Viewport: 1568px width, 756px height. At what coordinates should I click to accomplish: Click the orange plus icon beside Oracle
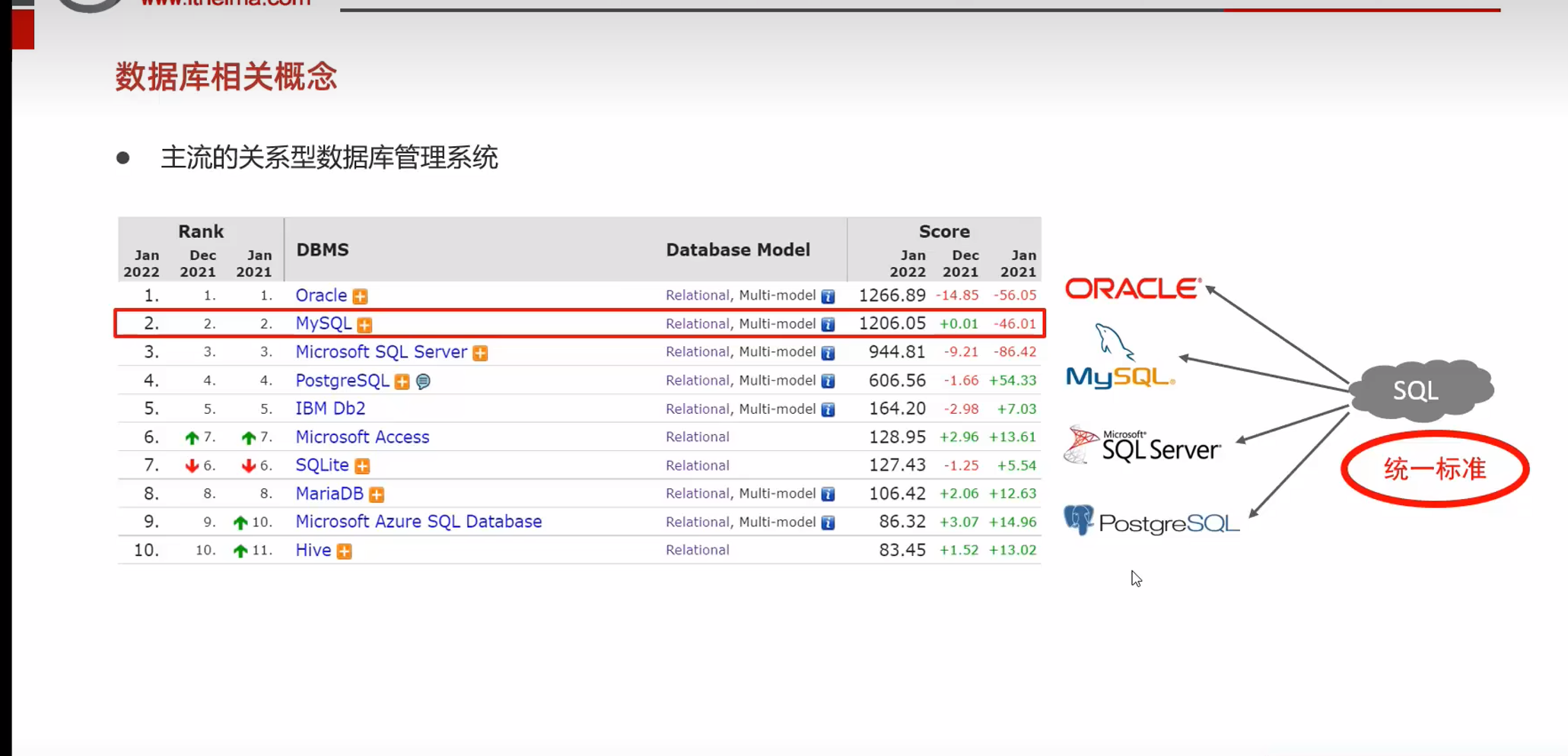coord(360,296)
